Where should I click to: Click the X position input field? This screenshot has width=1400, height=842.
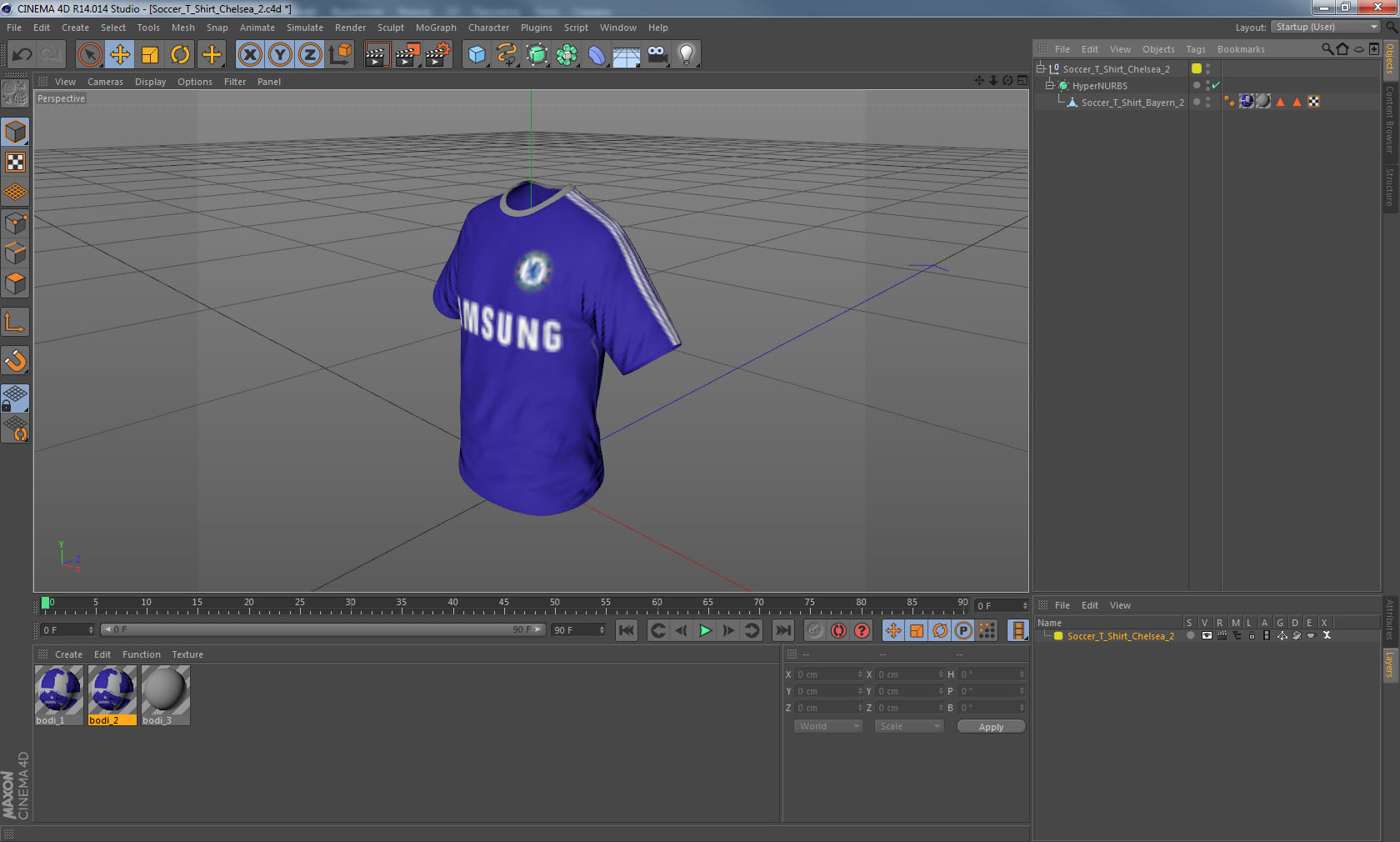(828, 674)
